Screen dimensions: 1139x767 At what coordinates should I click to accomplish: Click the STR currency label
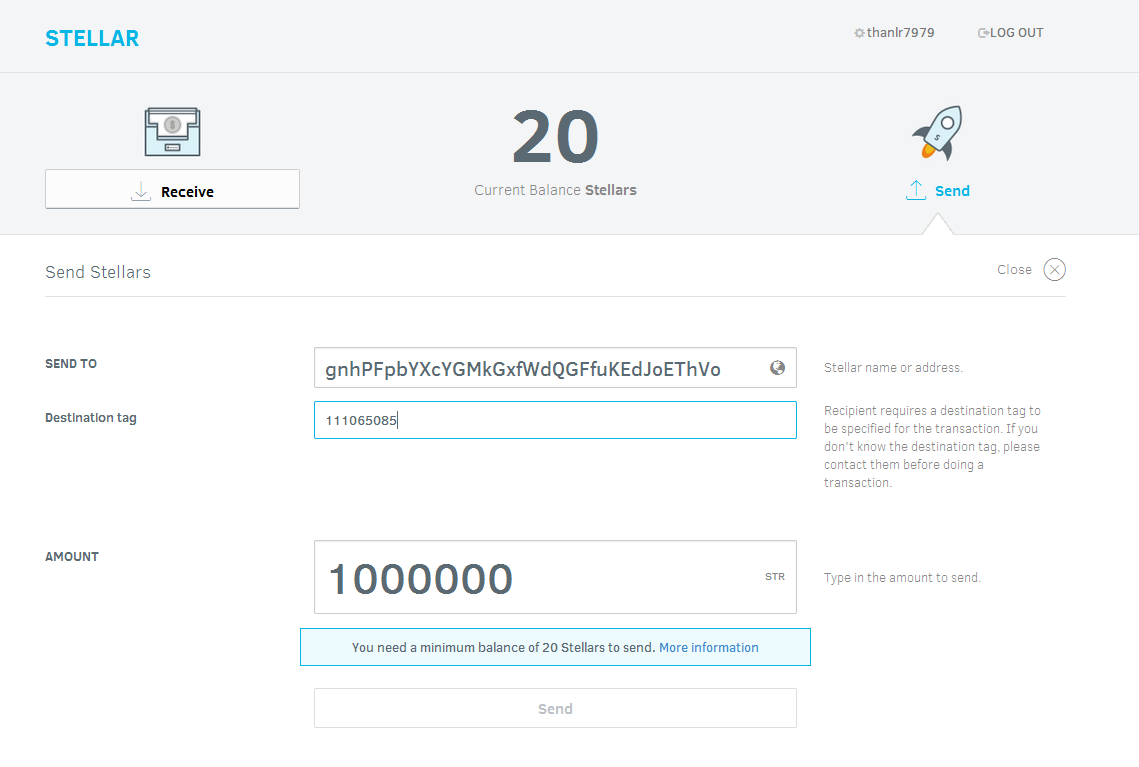pyautogui.click(x=774, y=577)
